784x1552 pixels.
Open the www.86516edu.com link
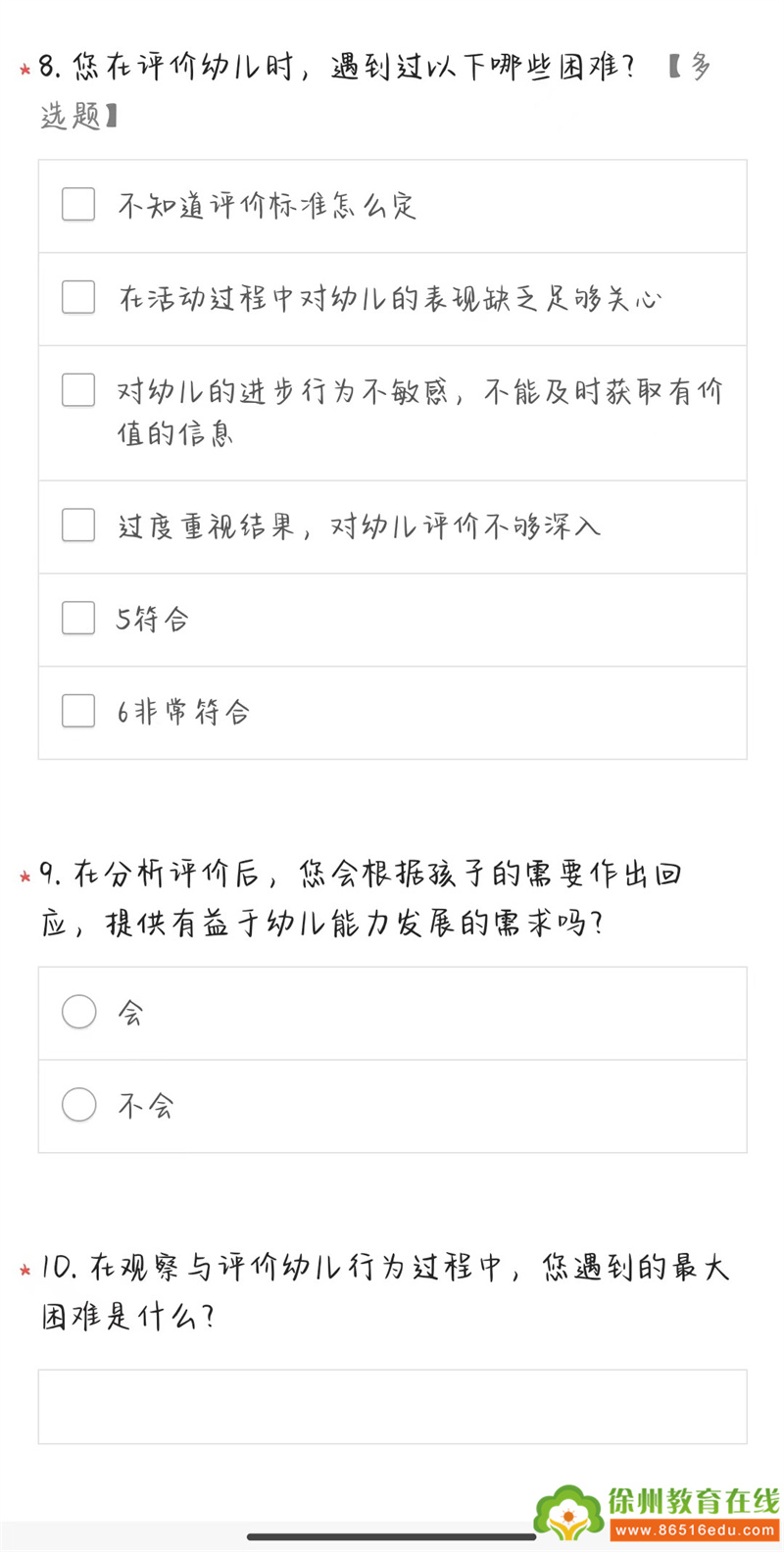tap(694, 1530)
